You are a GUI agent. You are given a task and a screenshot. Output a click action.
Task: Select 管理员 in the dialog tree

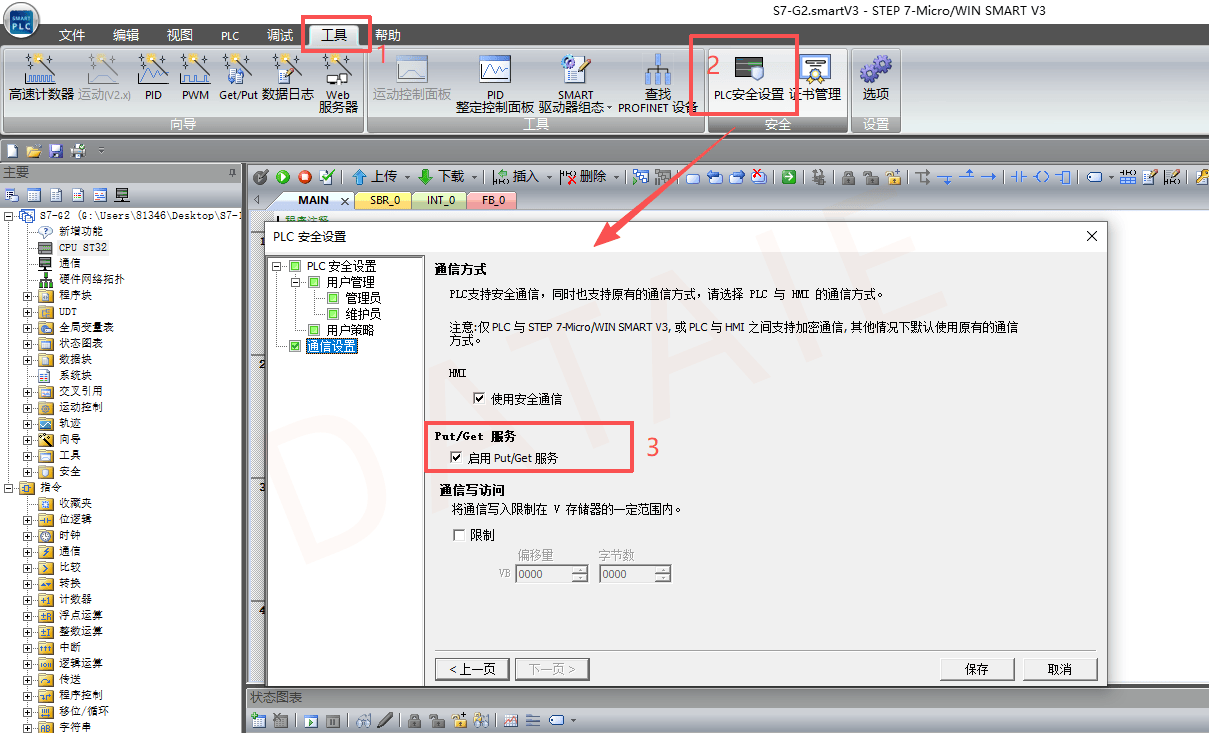363,298
